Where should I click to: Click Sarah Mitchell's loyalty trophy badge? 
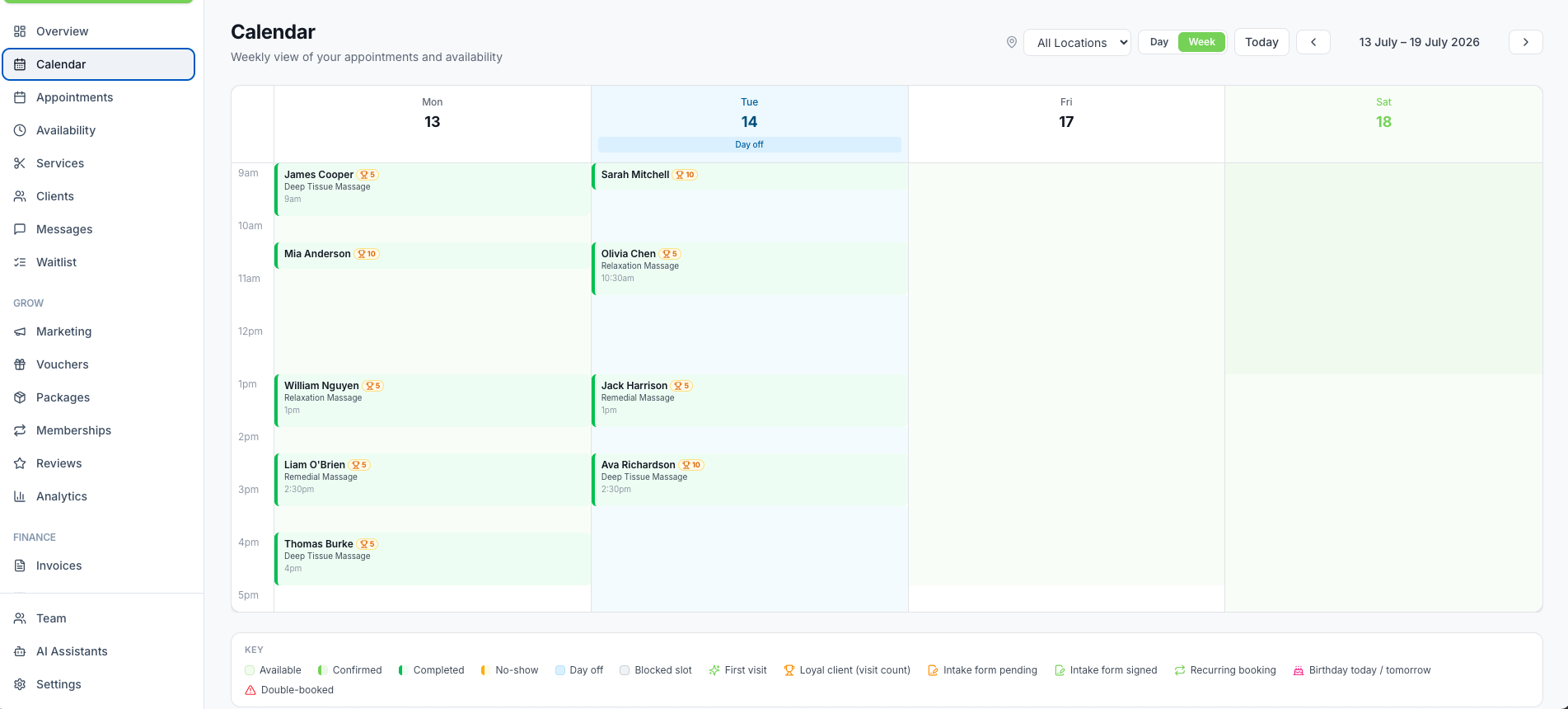click(x=685, y=175)
